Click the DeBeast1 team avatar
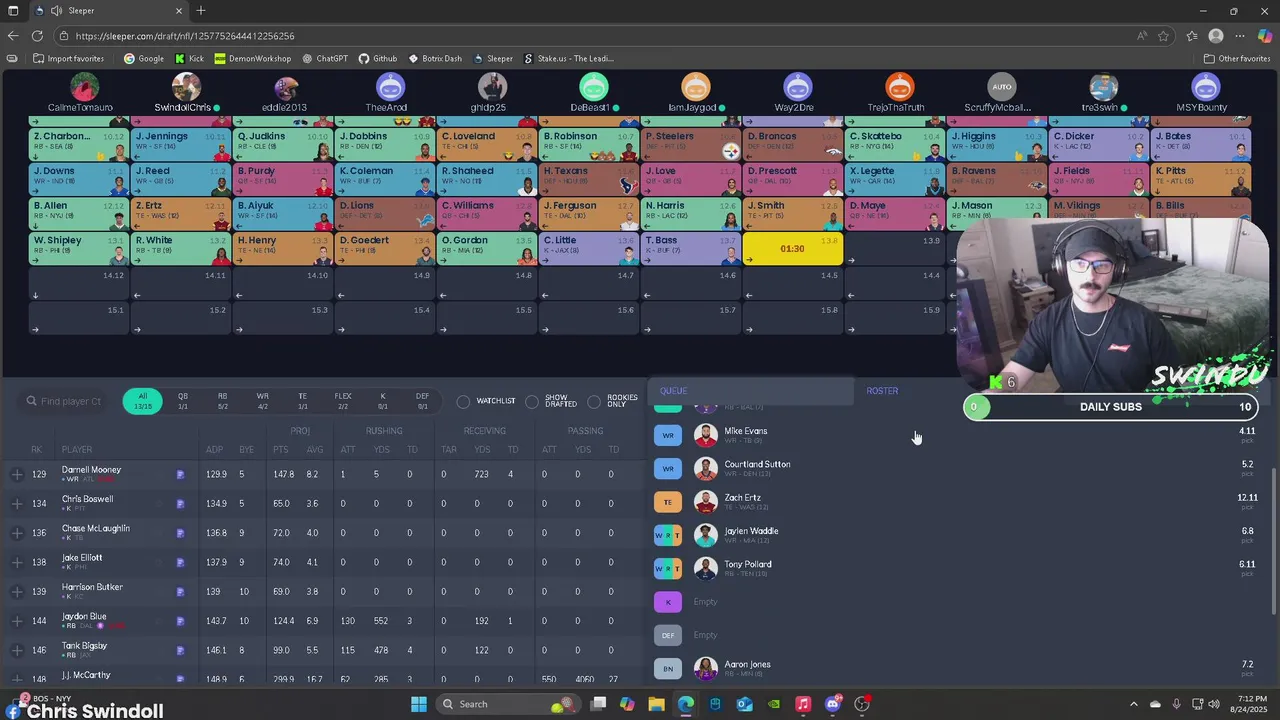The image size is (1280, 720). (593, 87)
